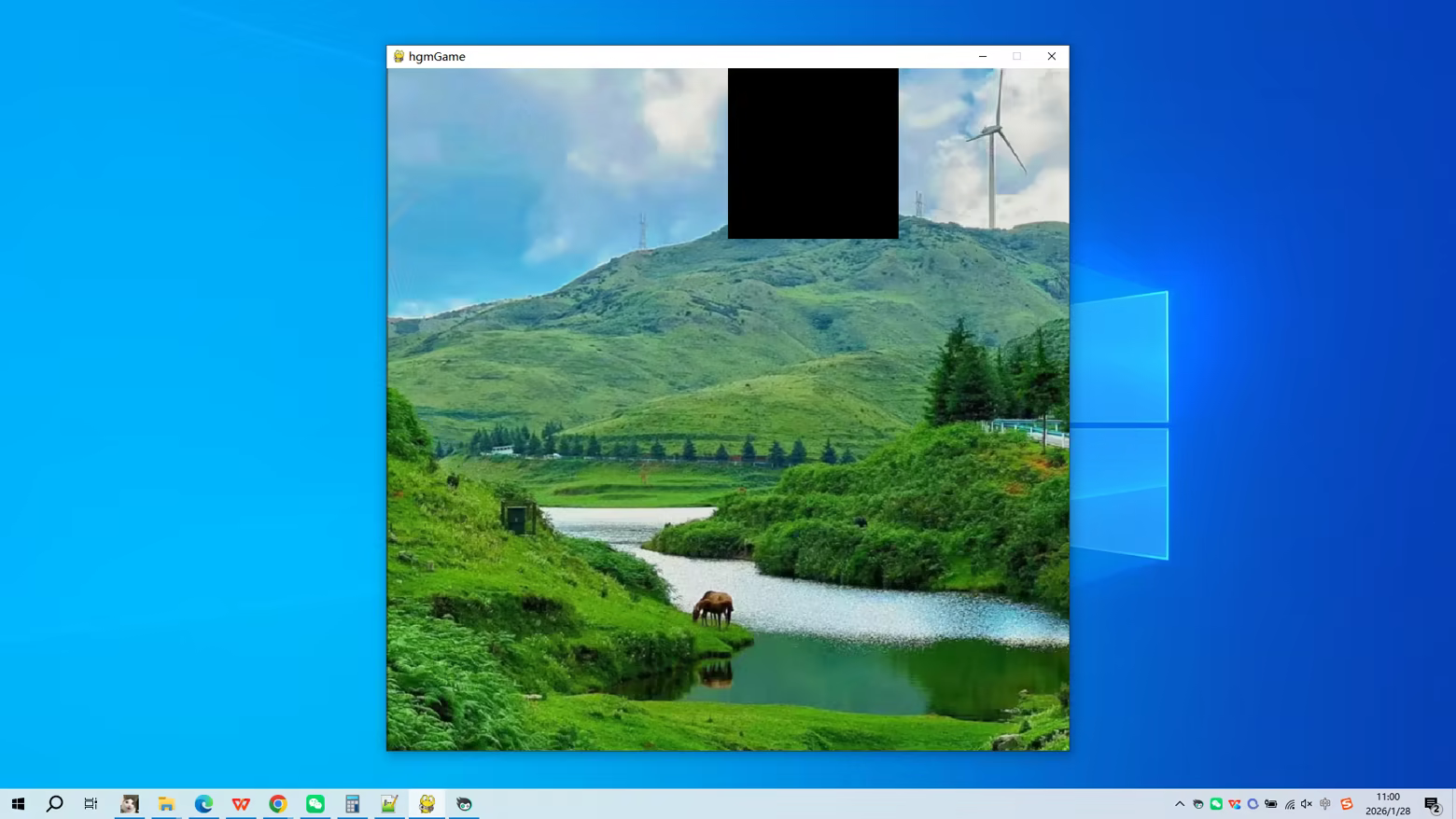Viewport: 1456px width, 819px height.
Task: Open WeChat from the taskbar
Action: (315, 803)
